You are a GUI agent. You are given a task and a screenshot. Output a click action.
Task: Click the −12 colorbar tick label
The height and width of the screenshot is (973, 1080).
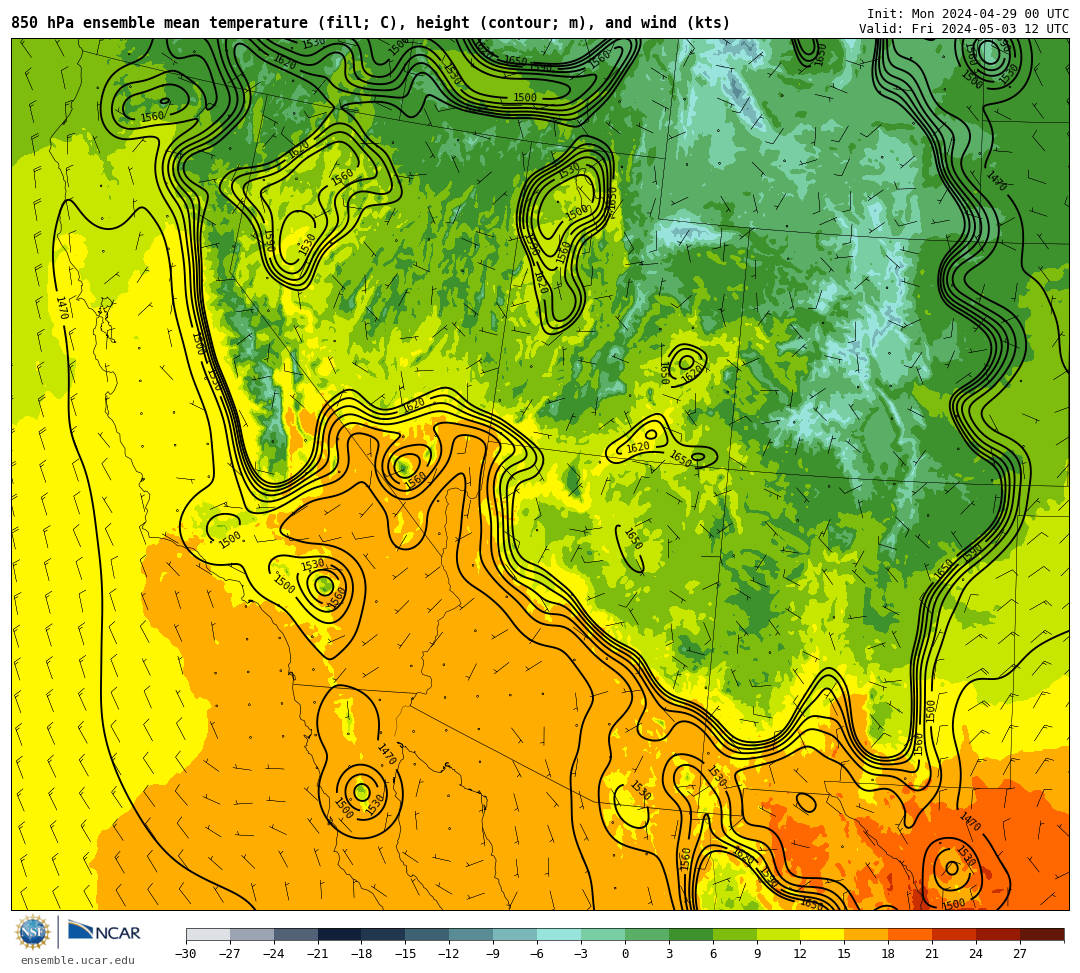coord(450,954)
